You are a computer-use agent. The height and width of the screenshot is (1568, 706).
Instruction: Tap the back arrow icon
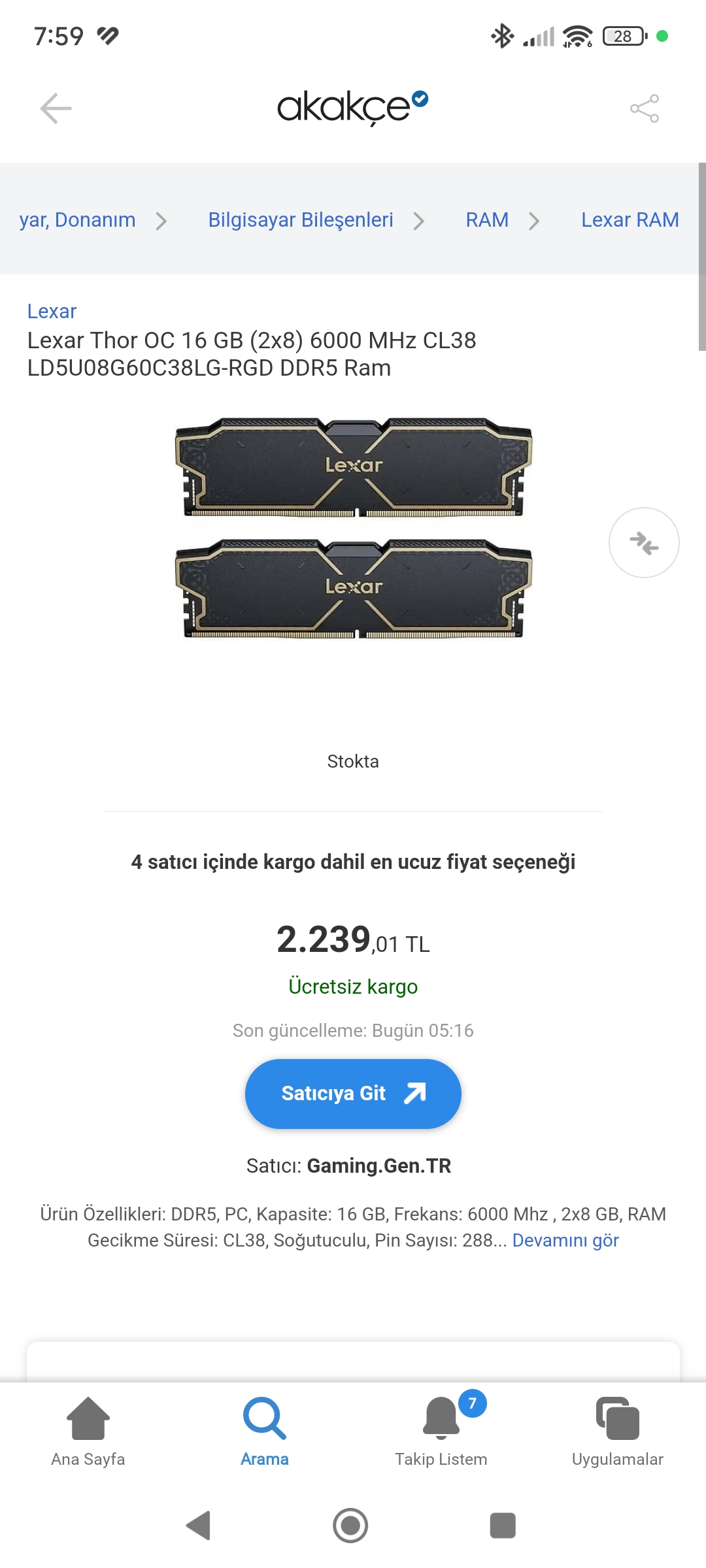pos(56,108)
